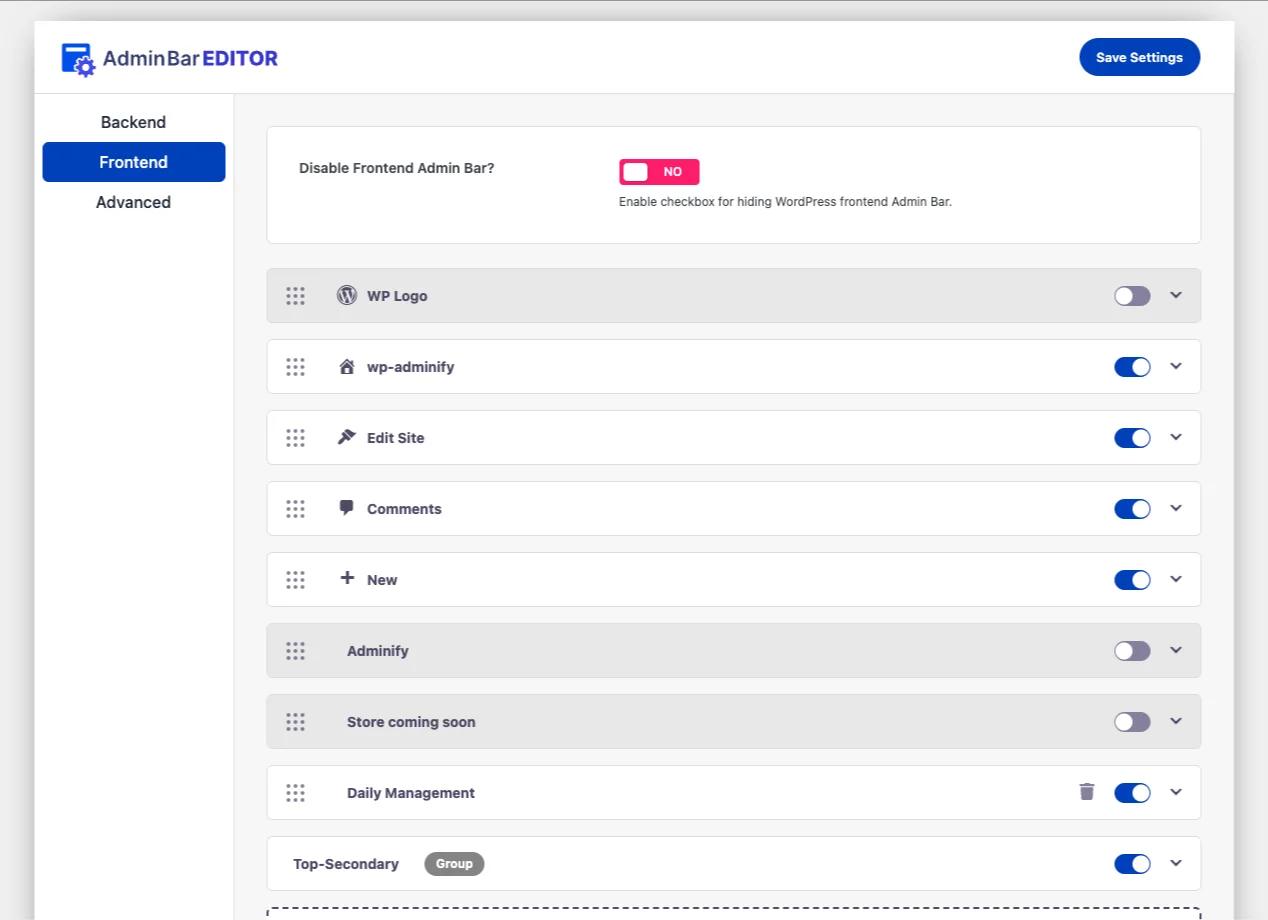Click the speech bubble icon beside Comments
Image resolution: width=1268 pixels, height=920 pixels.
point(347,508)
